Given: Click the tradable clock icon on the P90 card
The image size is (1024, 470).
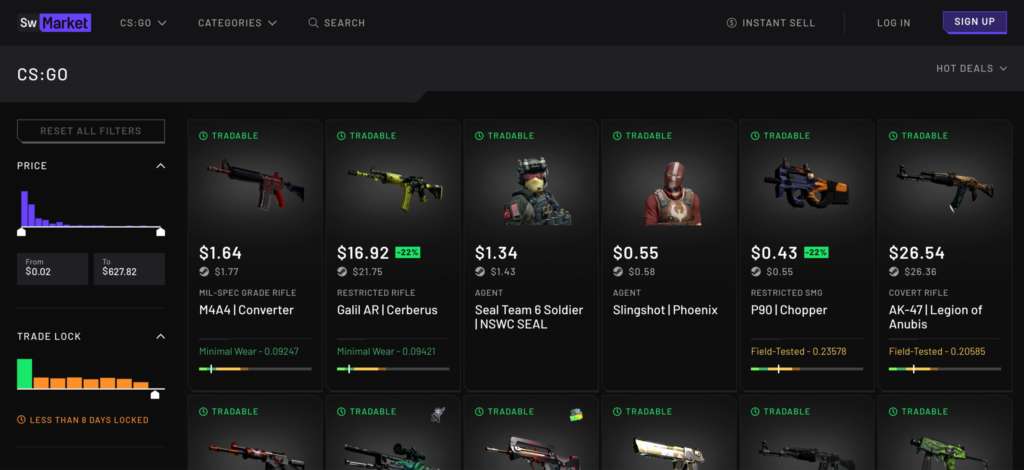Looking at the screenshot, I should point(756,136).
